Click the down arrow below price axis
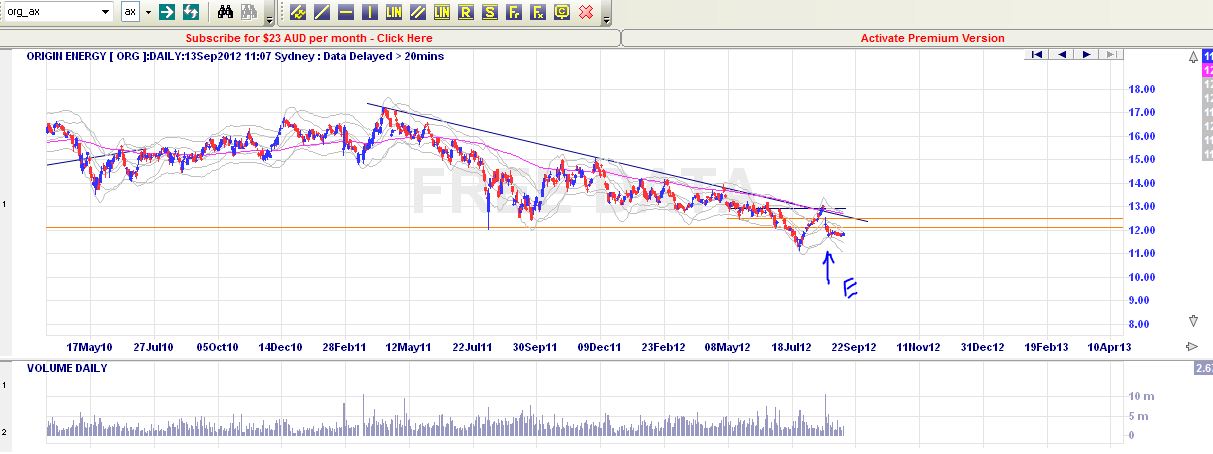This screenshot has height=454, width=1213. [1193, 321]
